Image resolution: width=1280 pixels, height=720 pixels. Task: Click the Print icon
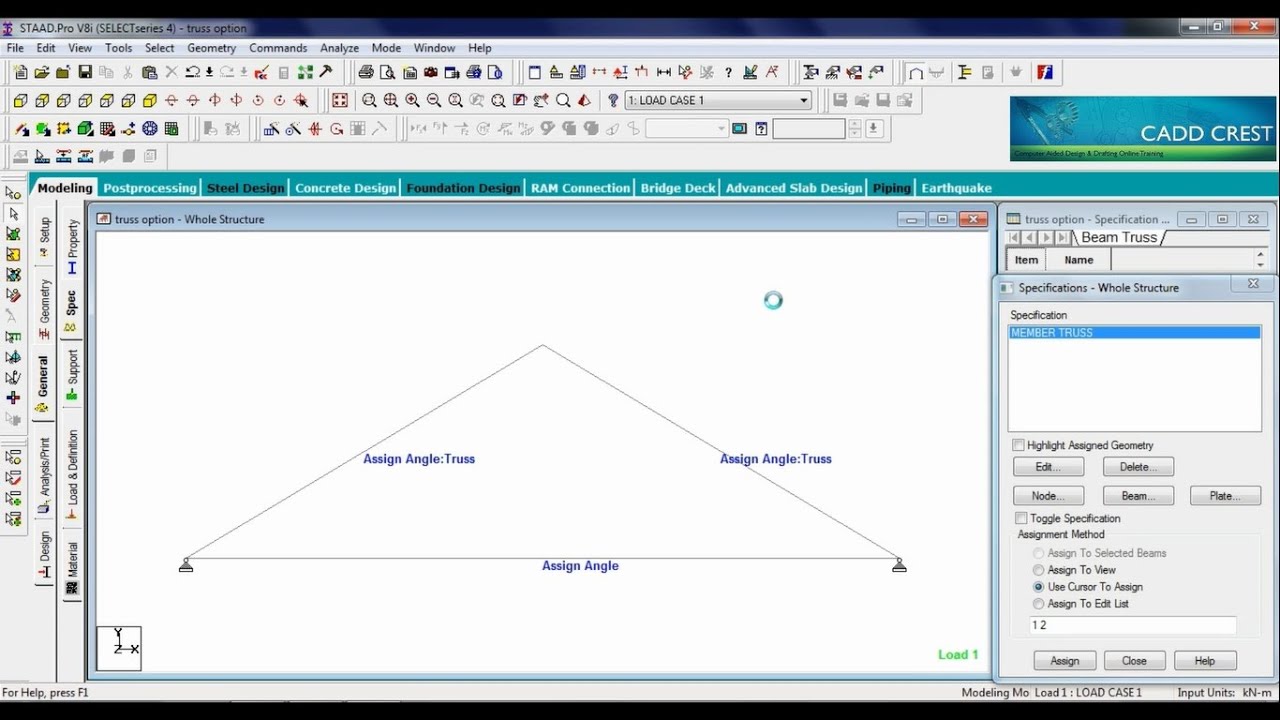(x=366, y=72)
